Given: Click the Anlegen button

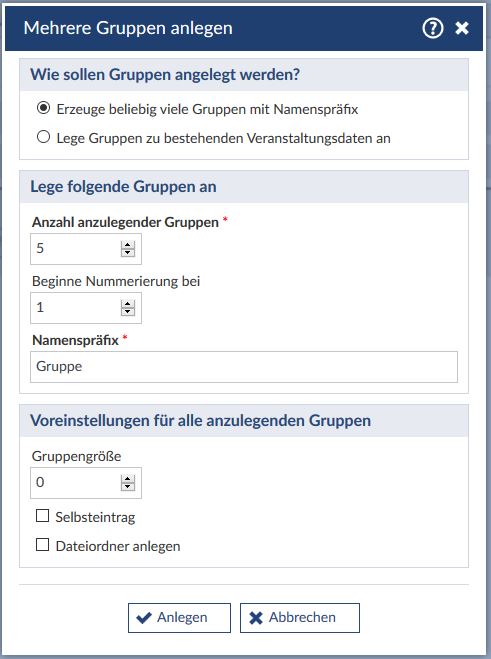Looking at the screenshot, I should point(180,618).
